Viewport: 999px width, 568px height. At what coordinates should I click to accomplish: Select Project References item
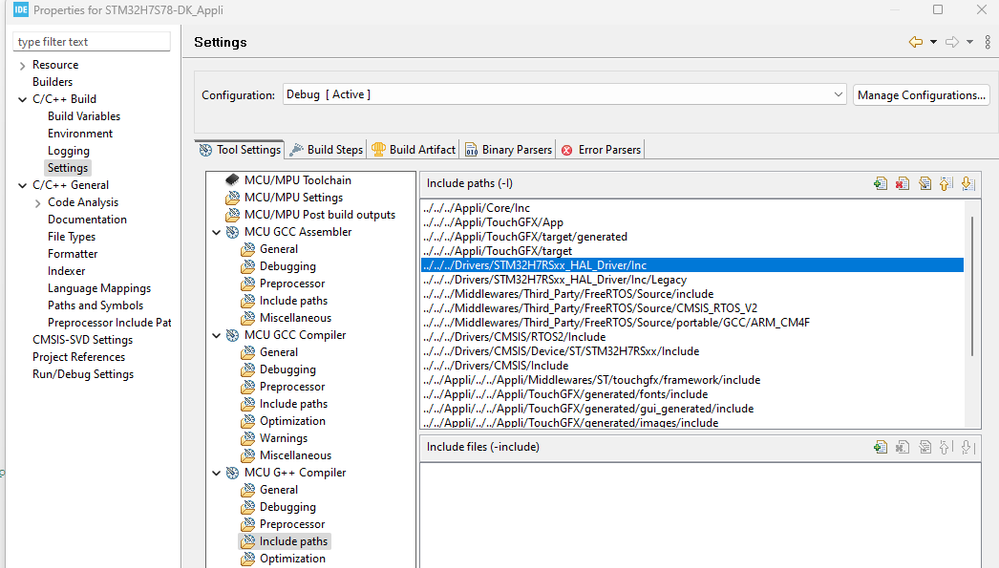(x=78, y=357)
